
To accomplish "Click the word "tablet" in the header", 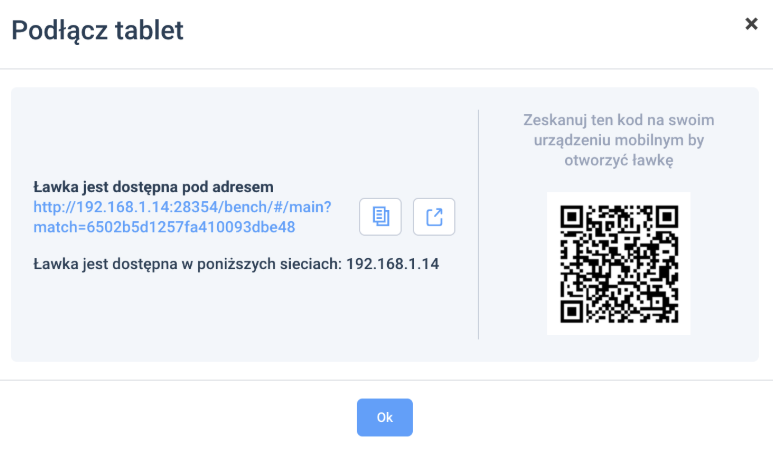I will point(148,30).
